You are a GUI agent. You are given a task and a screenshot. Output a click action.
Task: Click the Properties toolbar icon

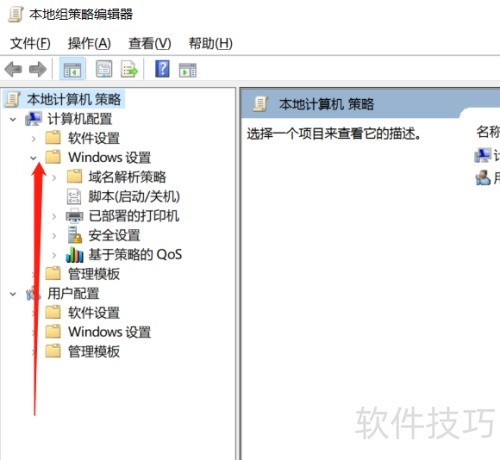[x=104, y=69]
